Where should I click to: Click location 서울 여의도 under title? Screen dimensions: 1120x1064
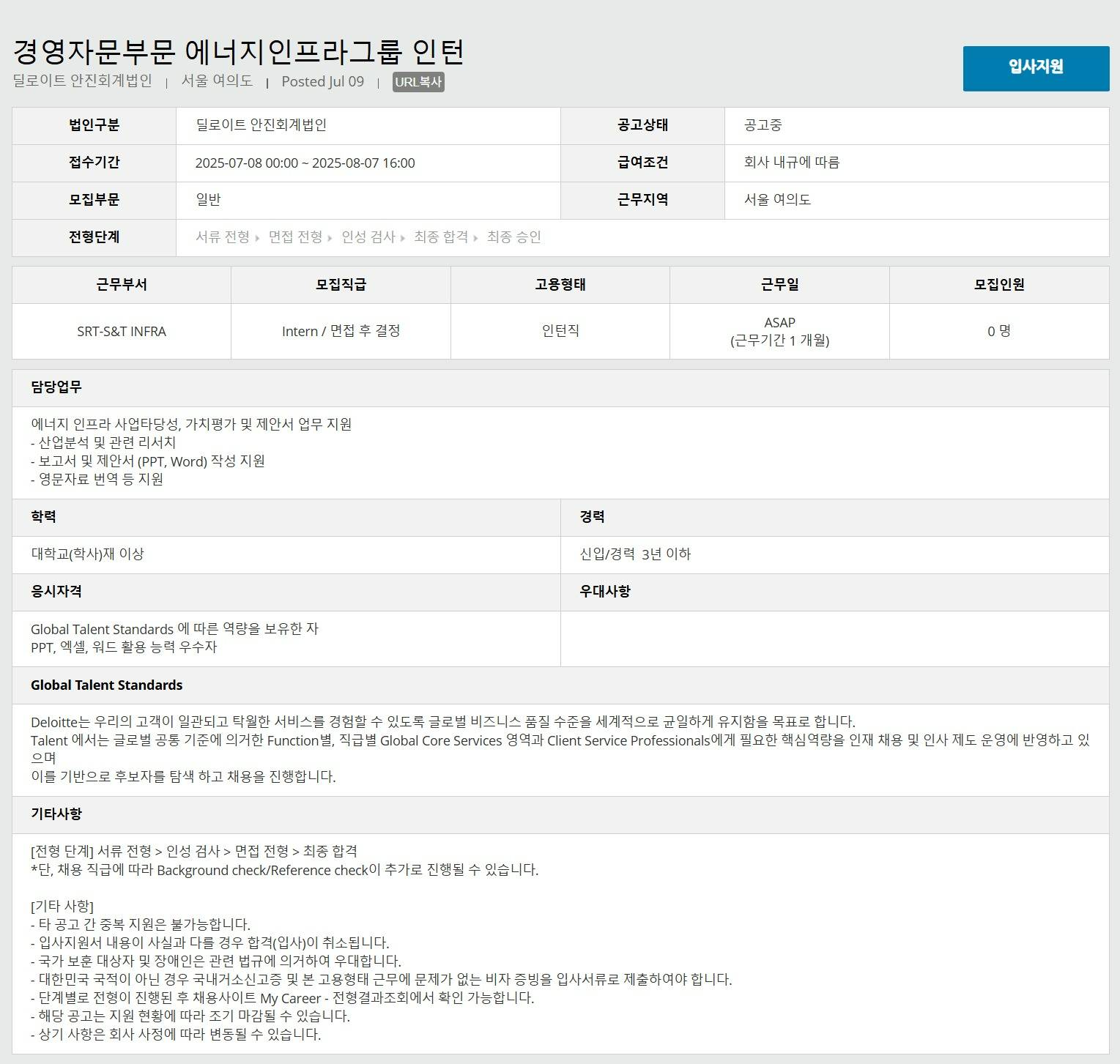click(x=217, y=81)
